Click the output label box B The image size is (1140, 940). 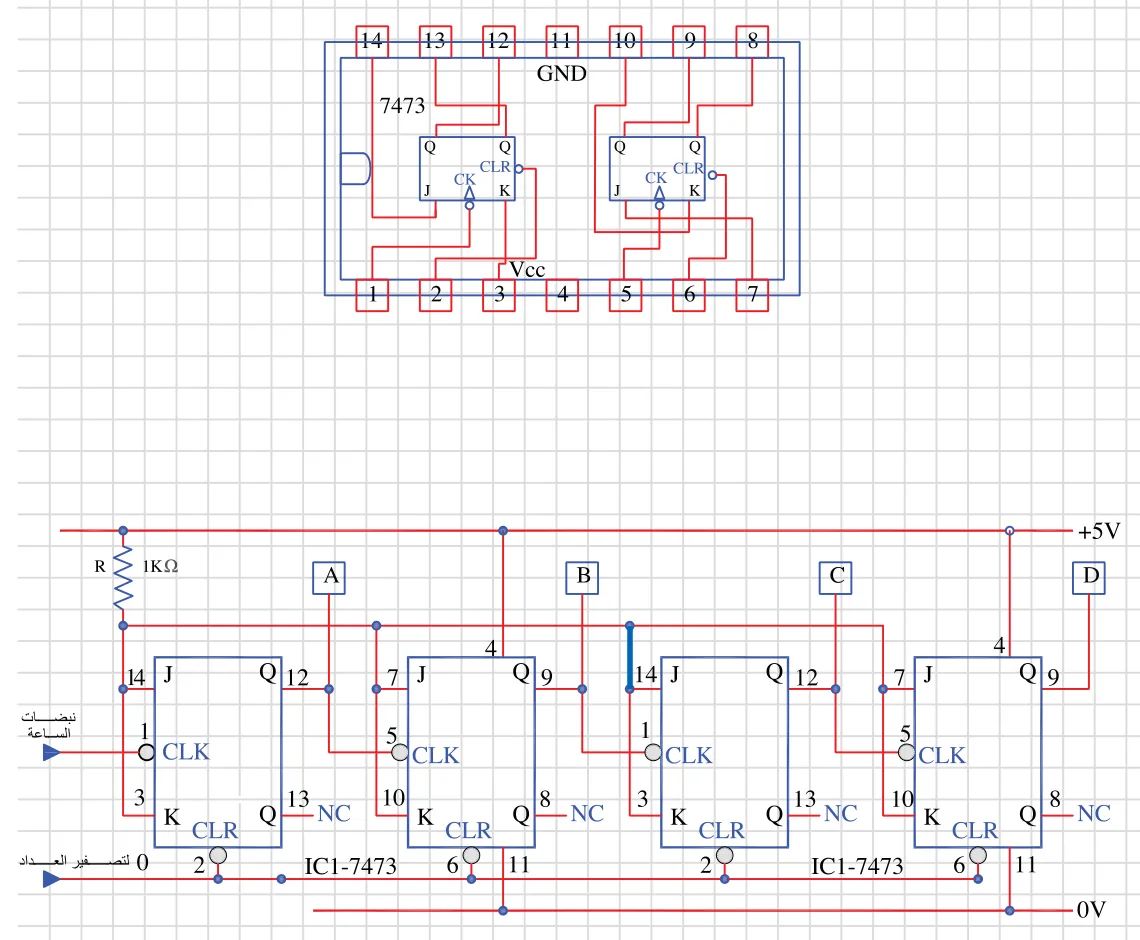tap(582, 577)
